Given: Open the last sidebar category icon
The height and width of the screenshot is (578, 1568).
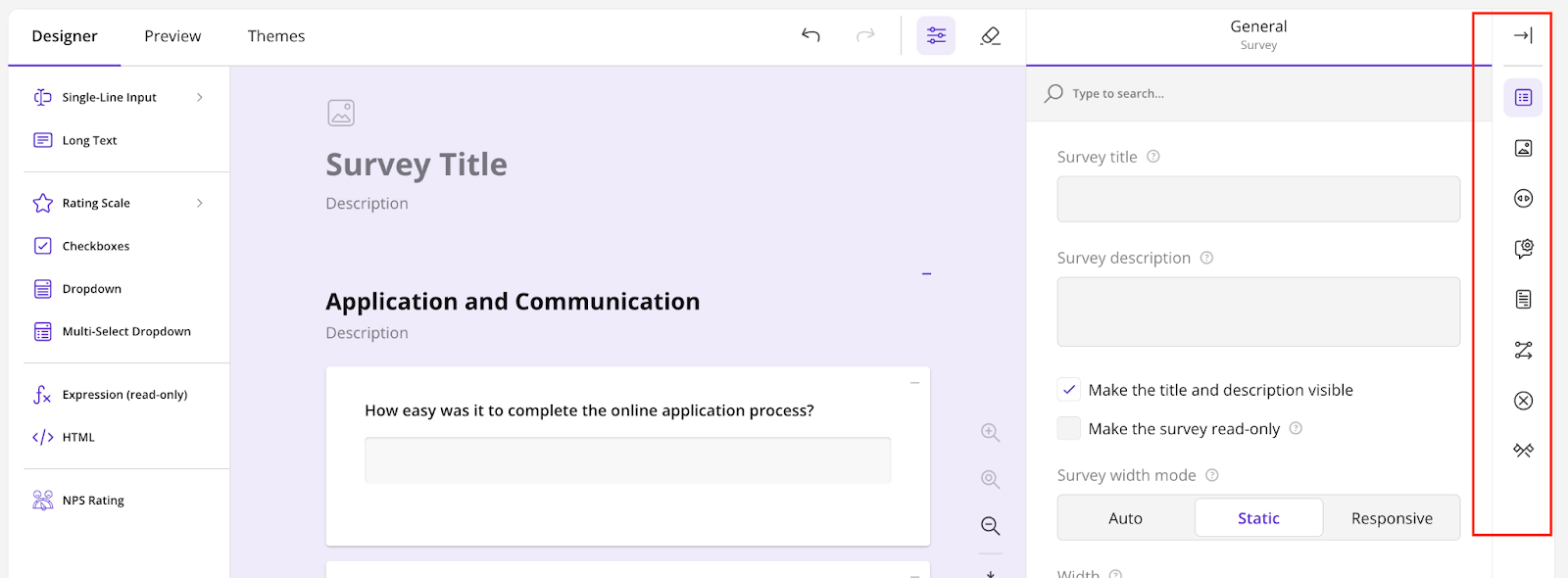Looking at the screenshot, I should [x=1523, y=451].
